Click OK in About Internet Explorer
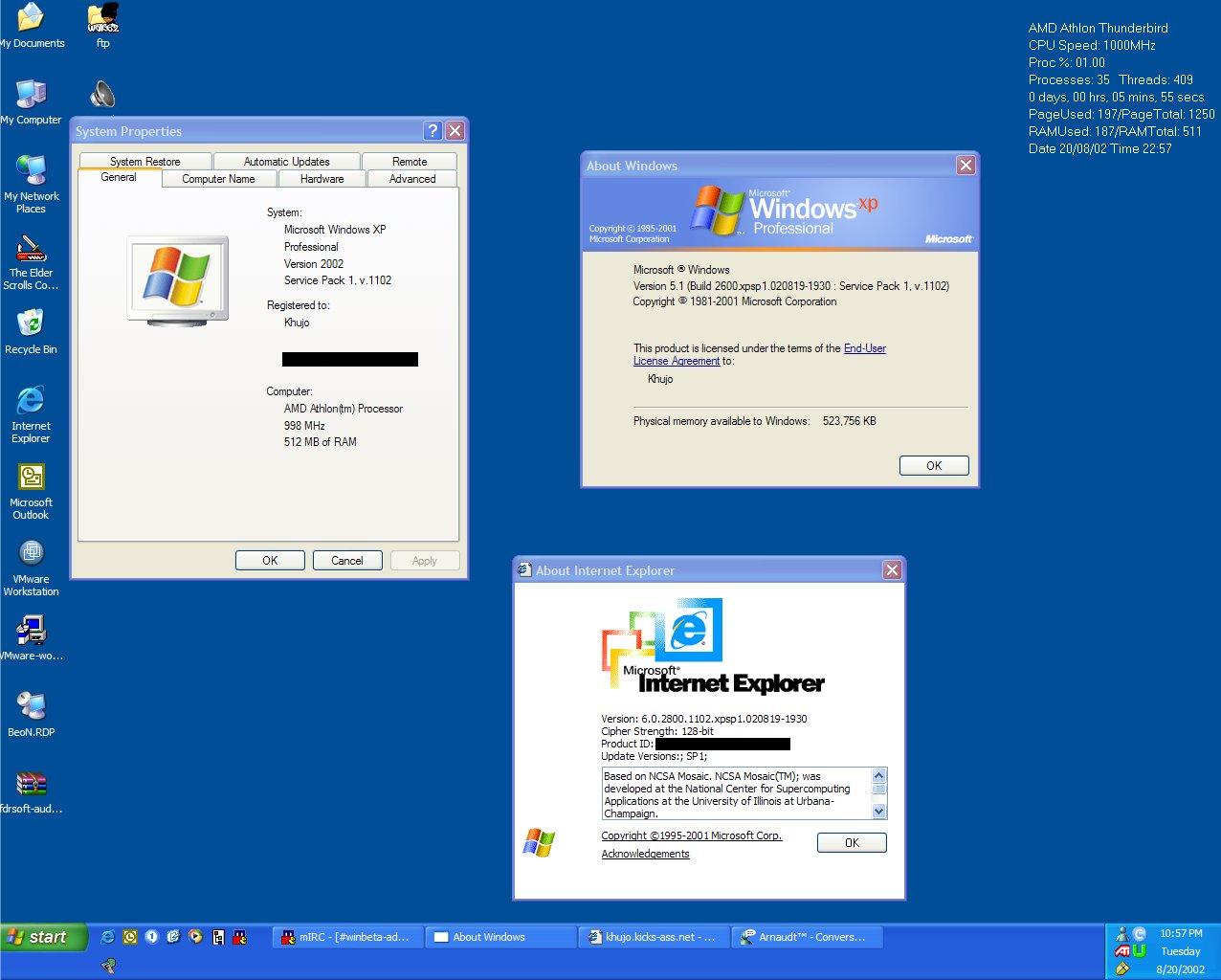 pyautogui.click(x=852, y=843)
